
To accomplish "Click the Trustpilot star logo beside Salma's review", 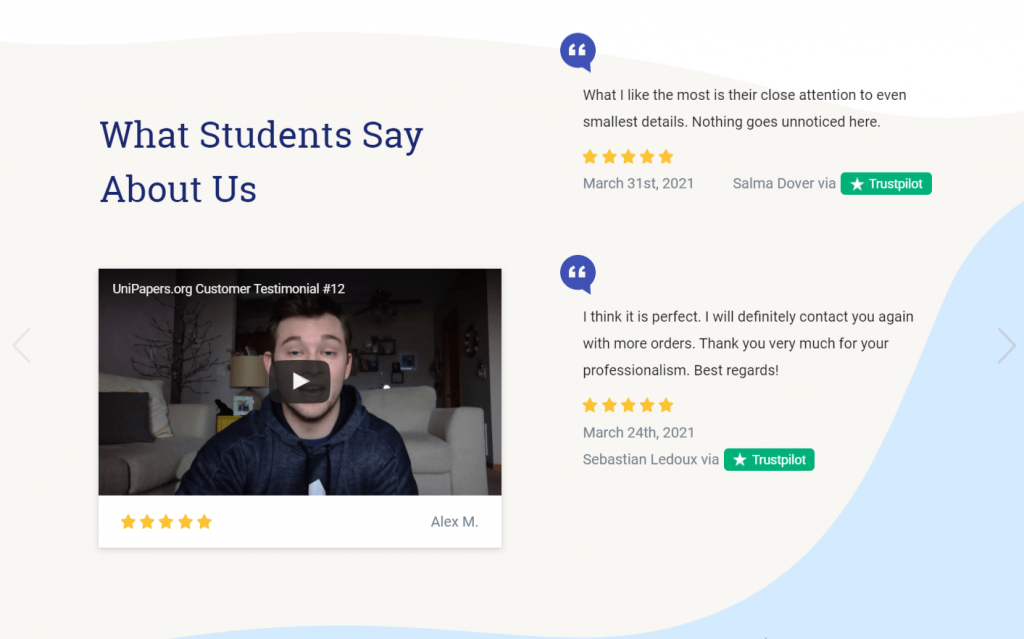I will pyautogui.click(x=858, y=184).
